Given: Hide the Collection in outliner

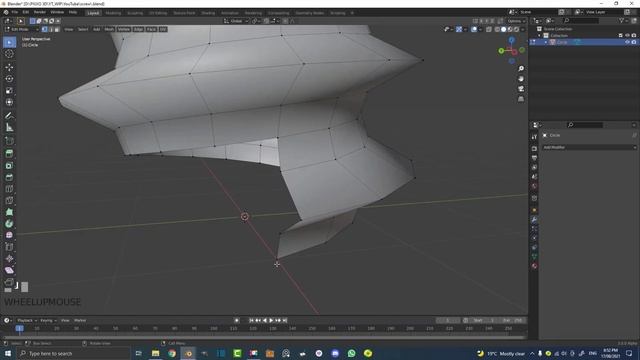Looking at the screenshot, I should point(627,36).
